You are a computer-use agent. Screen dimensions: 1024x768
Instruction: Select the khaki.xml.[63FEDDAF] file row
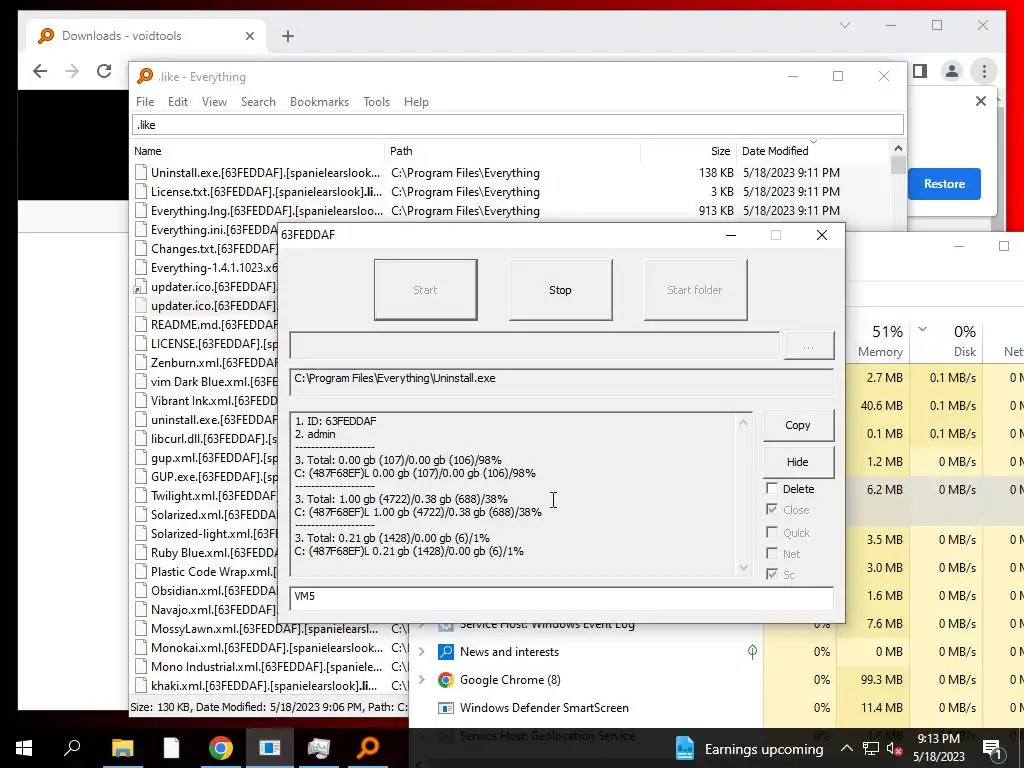pyautogui.click(x=270, y=686)
